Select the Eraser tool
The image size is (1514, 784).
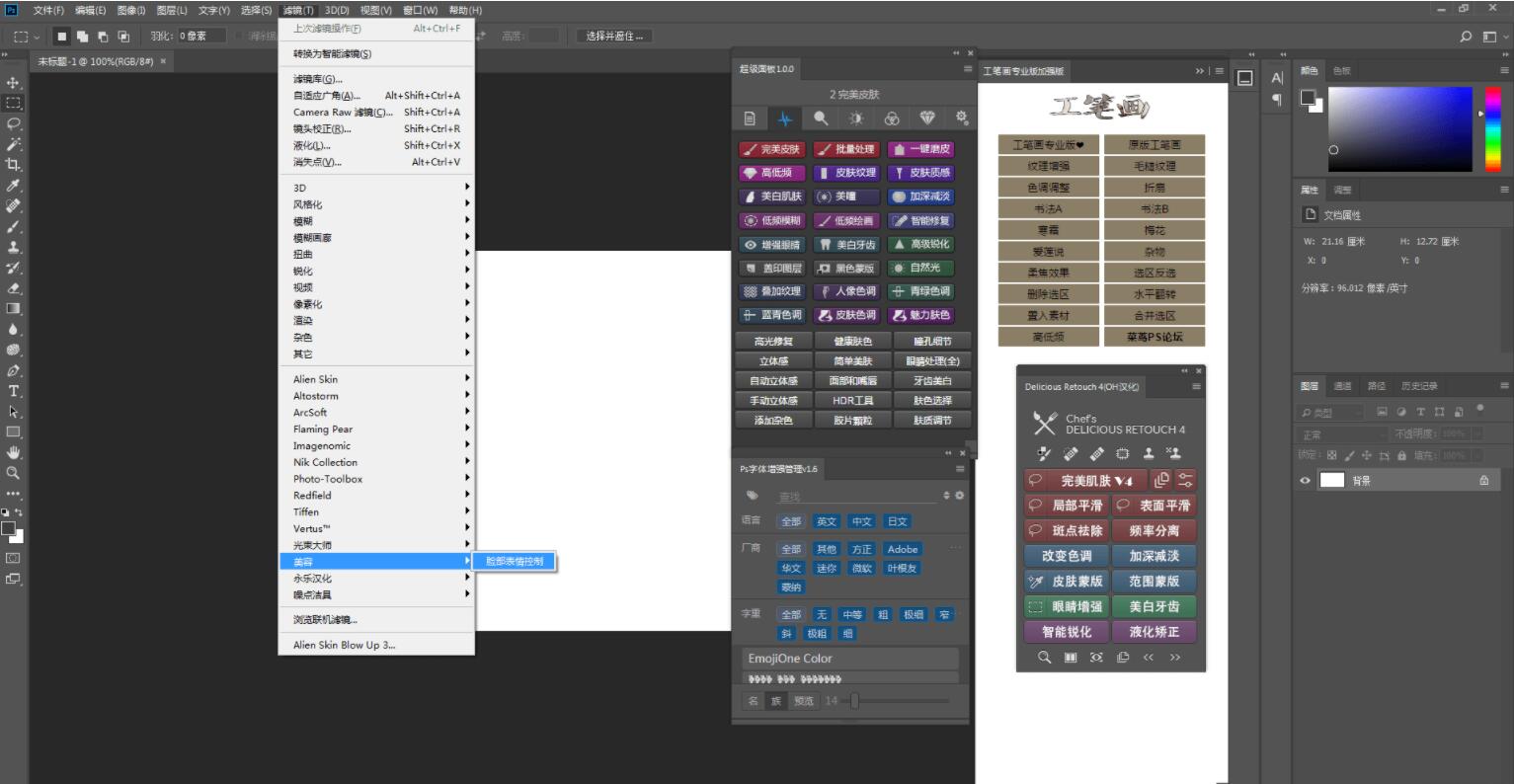tap(14, 288)
